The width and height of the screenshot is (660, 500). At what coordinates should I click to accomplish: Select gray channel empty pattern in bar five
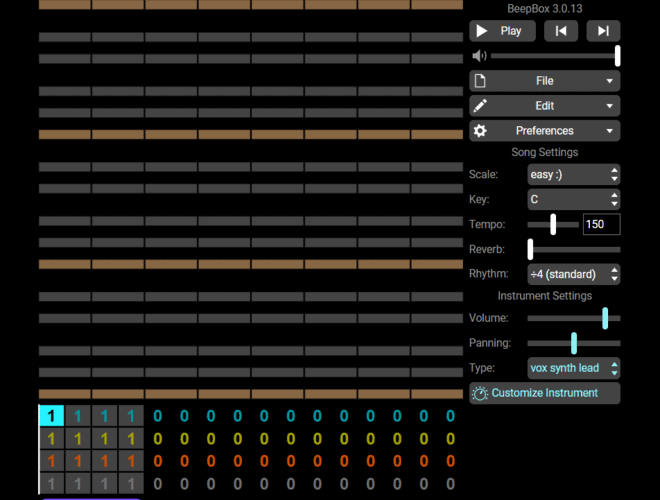coord(157,484)
